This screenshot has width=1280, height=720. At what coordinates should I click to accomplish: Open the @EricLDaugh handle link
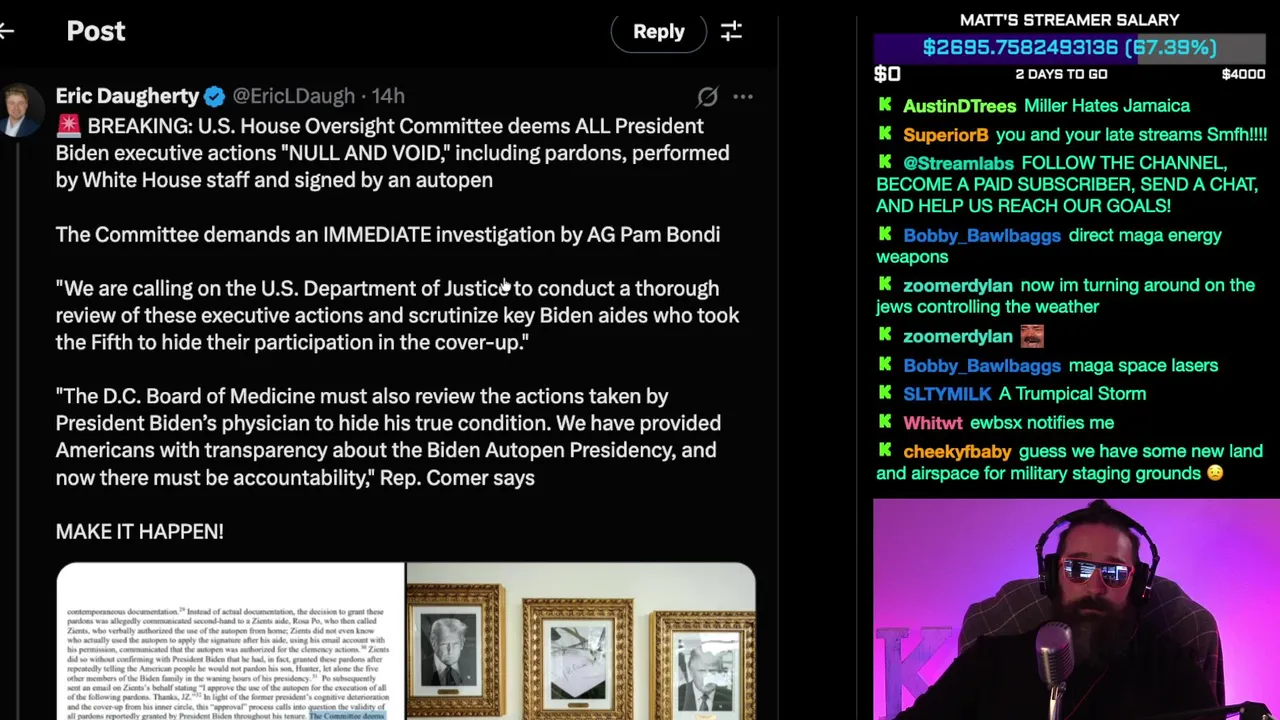(293, 96)
